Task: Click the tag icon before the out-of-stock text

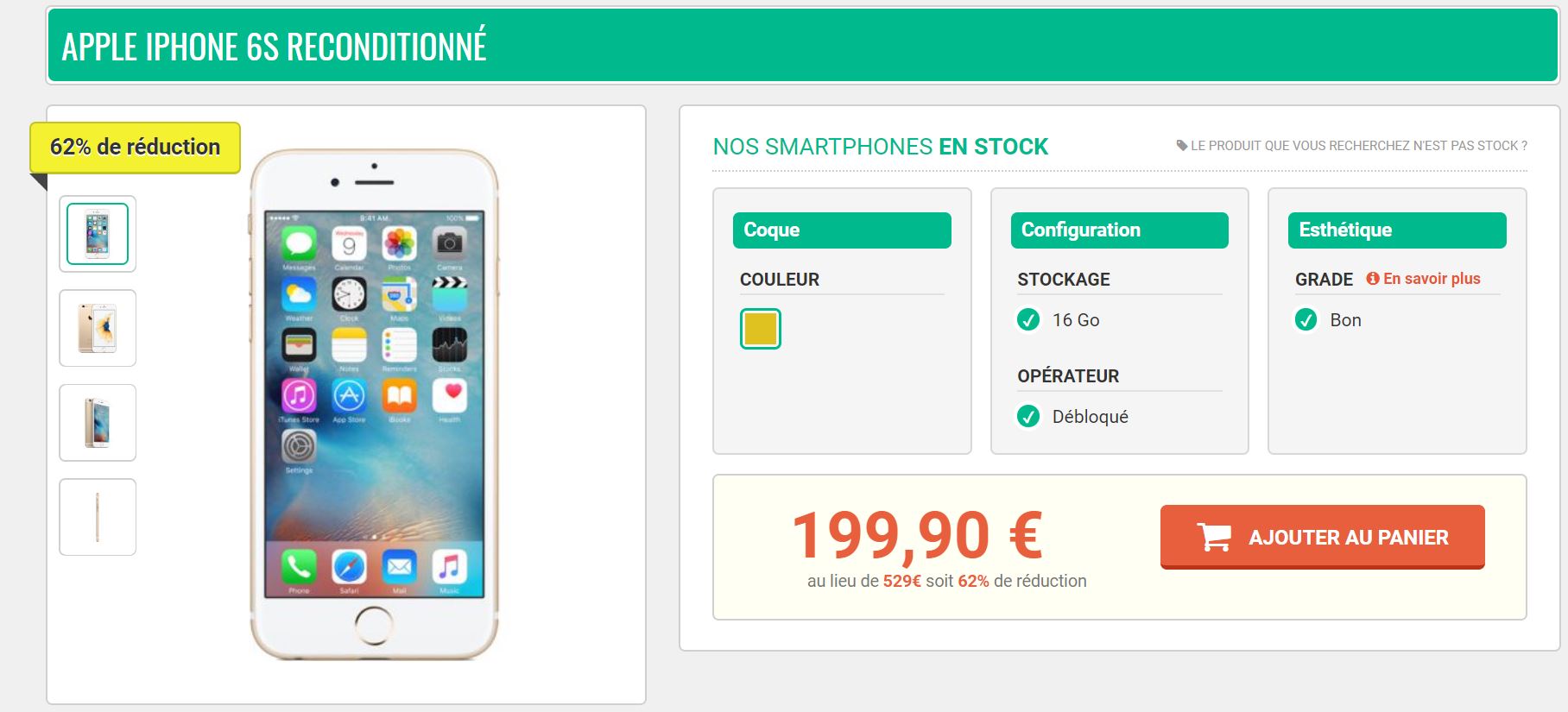Action: click(1182, 145)
